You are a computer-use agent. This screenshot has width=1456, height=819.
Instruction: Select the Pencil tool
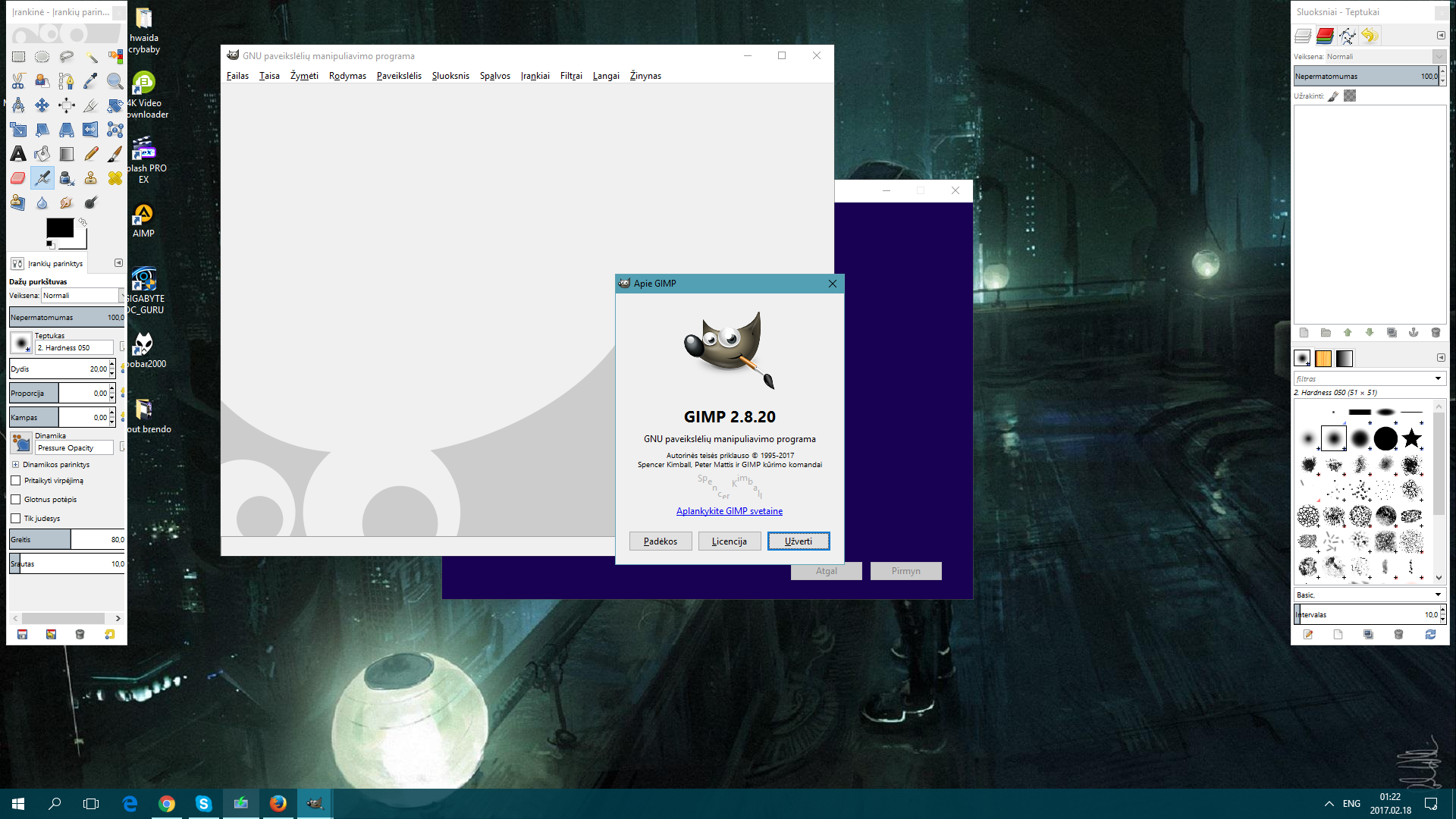point(91,154)
